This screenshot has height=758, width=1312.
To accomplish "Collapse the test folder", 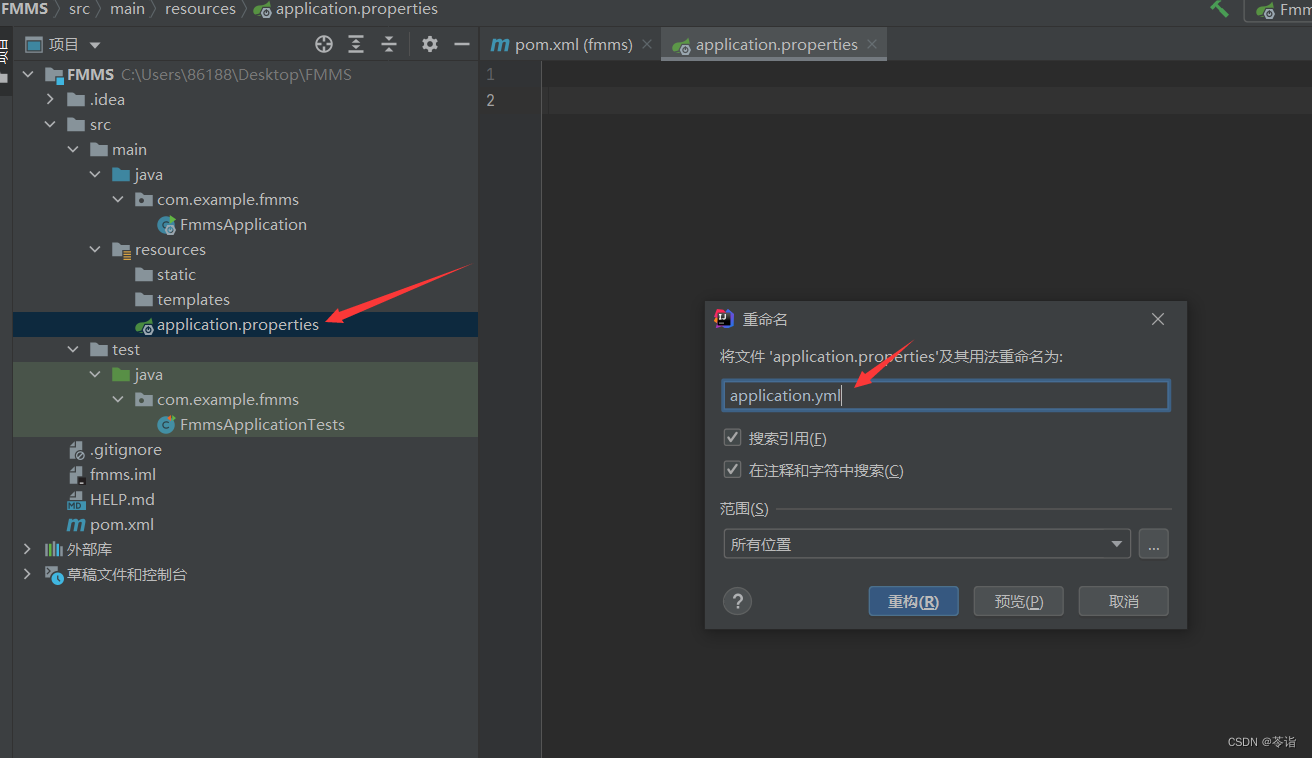I will 73,350.
